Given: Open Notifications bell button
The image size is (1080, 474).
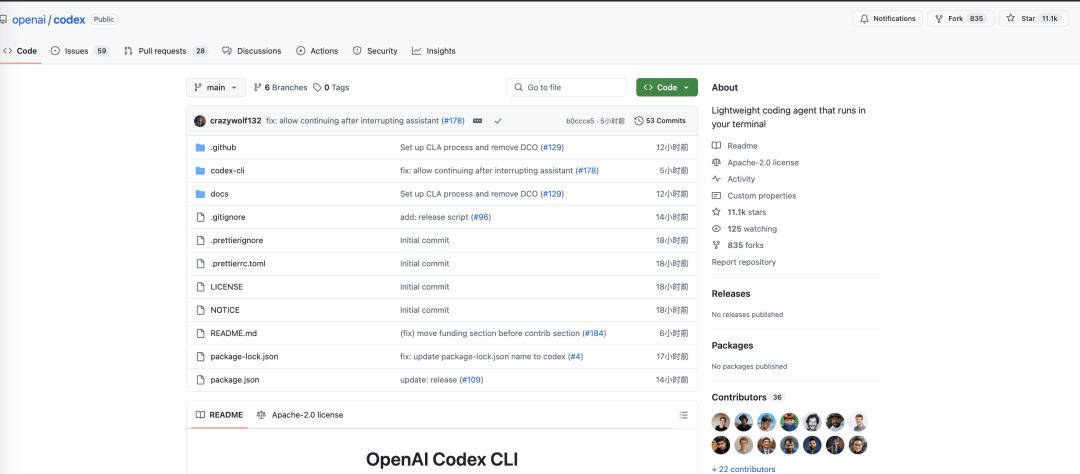Looking at the screenshot, I should tap(888, 19).
